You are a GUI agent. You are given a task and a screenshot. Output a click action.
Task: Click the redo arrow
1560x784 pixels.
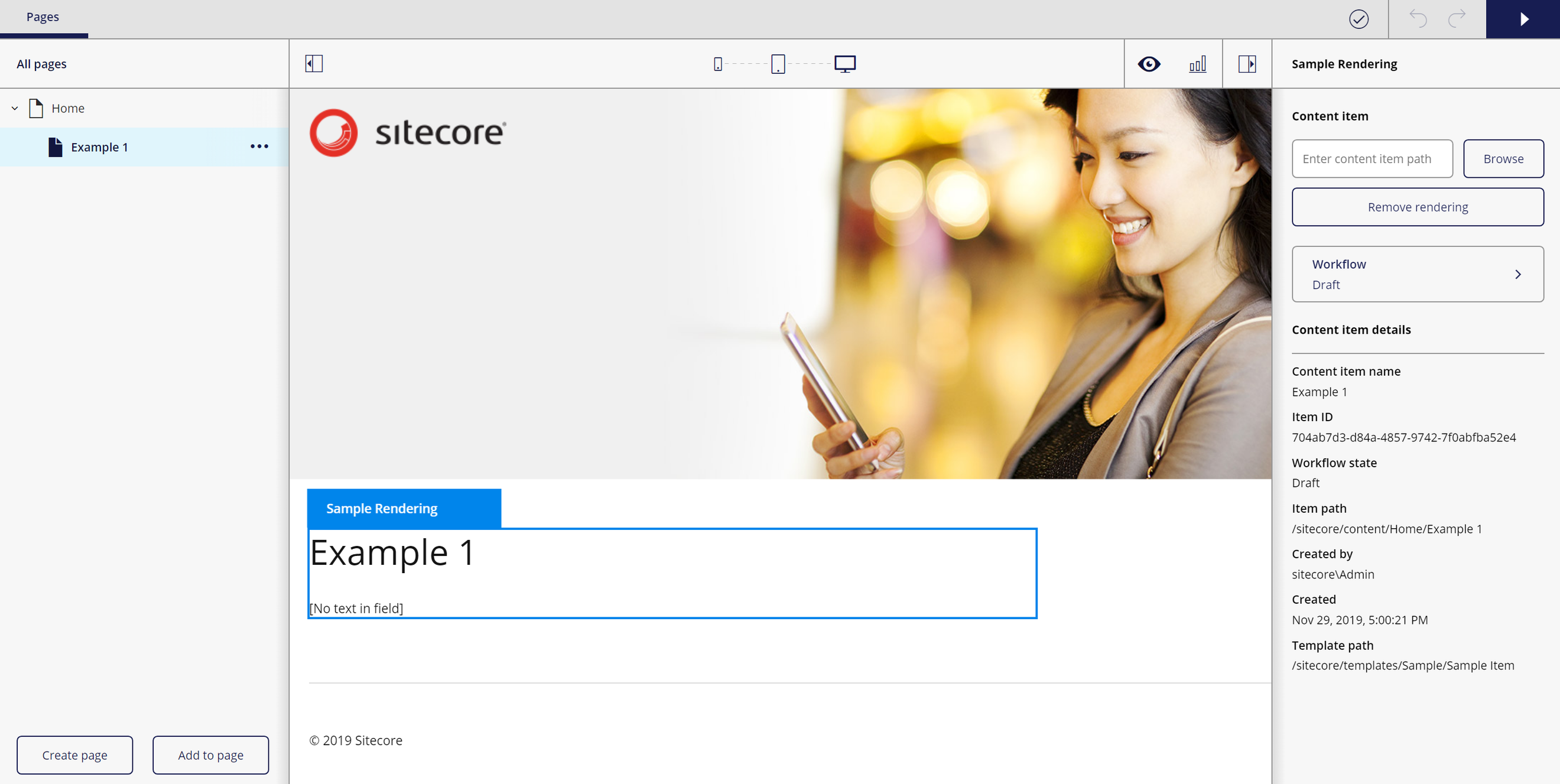coord(1457,19)
